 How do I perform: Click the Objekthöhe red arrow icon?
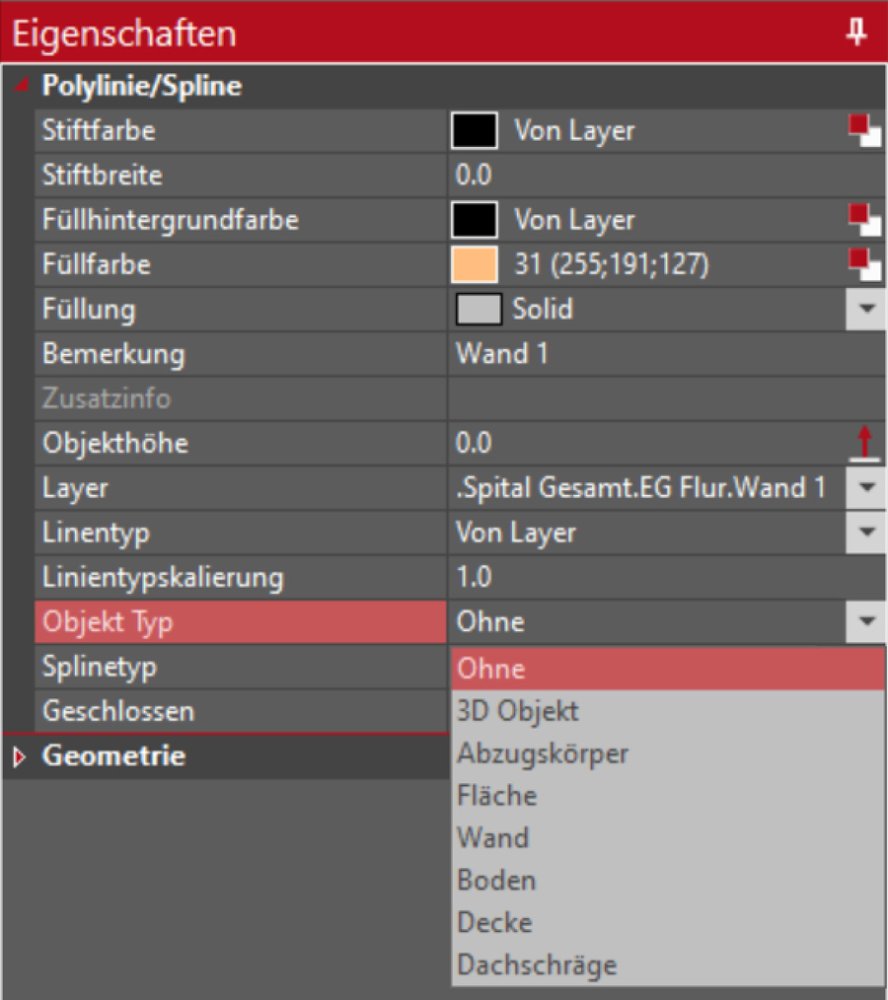864,442
